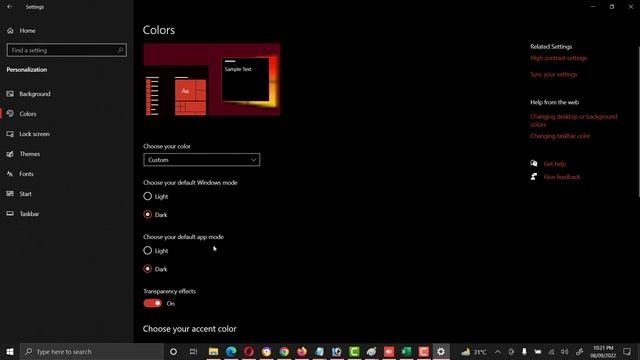Open Changing desktop or background colors link
This screenshot has width=640, height=360.
pos(573,120)
